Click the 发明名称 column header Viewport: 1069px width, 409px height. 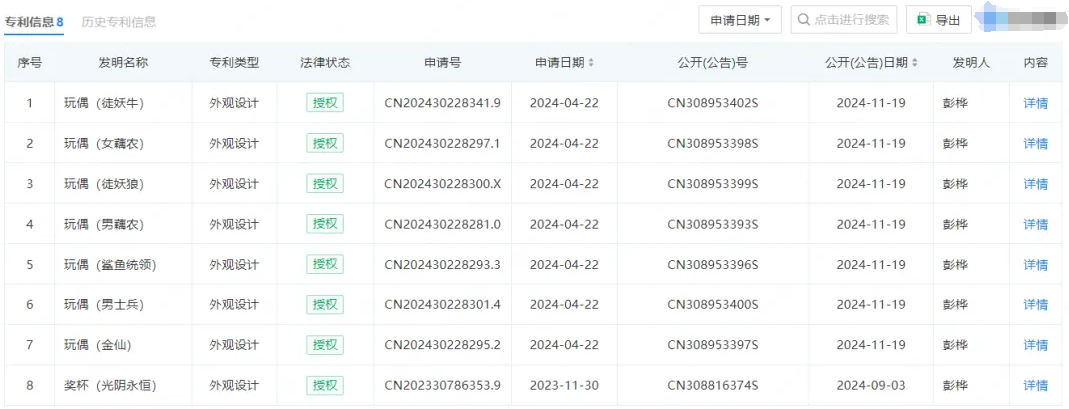(123, 63)
